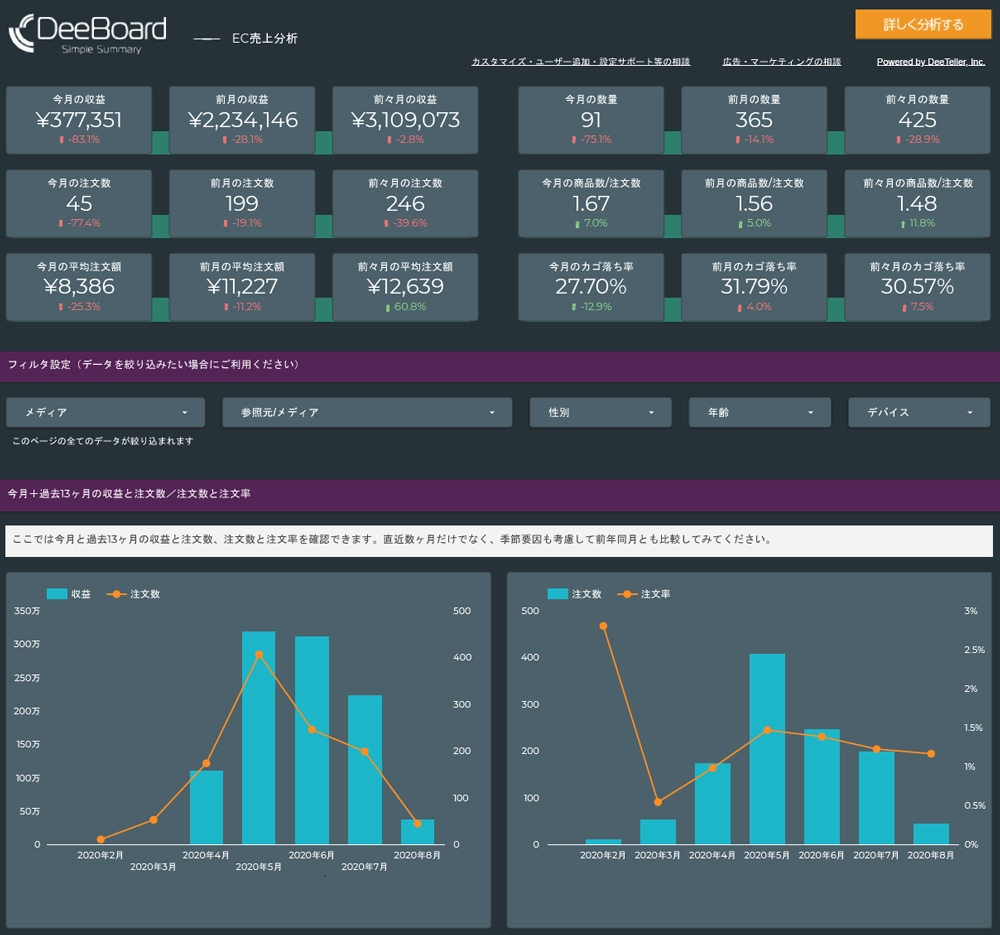The width and height of the screenshot is (1000, 935).
Task: Select the 前々月の収益 ¥3,109,073 card
Action: click(x=406, y=120)
